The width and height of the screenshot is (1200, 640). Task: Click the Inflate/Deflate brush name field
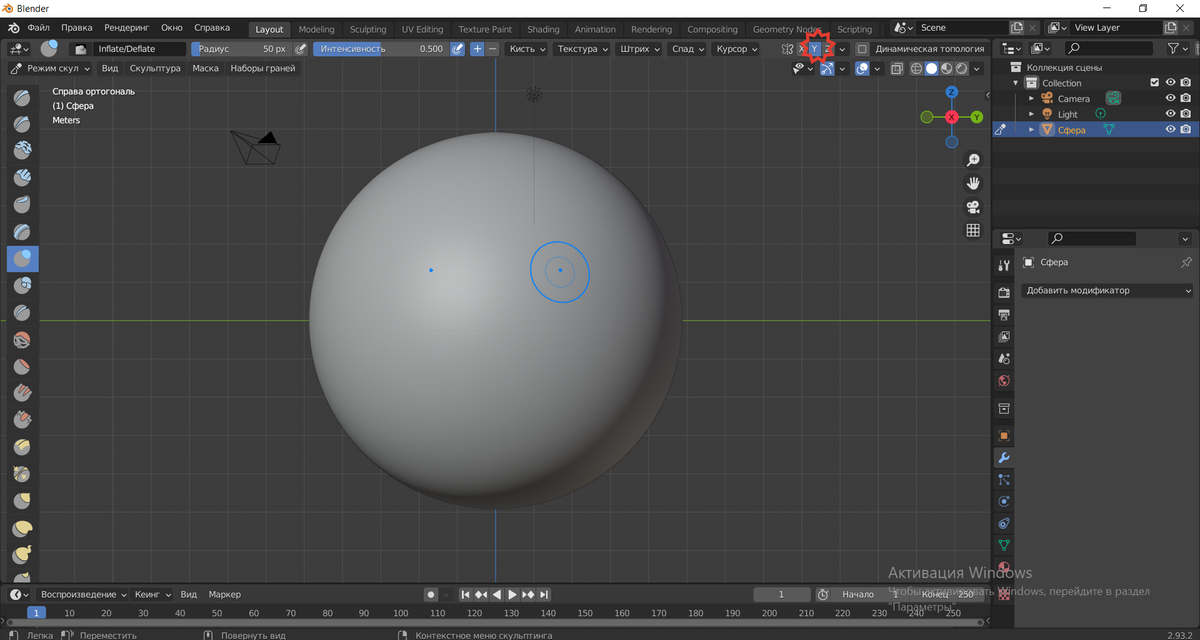[x=140, y=49]
